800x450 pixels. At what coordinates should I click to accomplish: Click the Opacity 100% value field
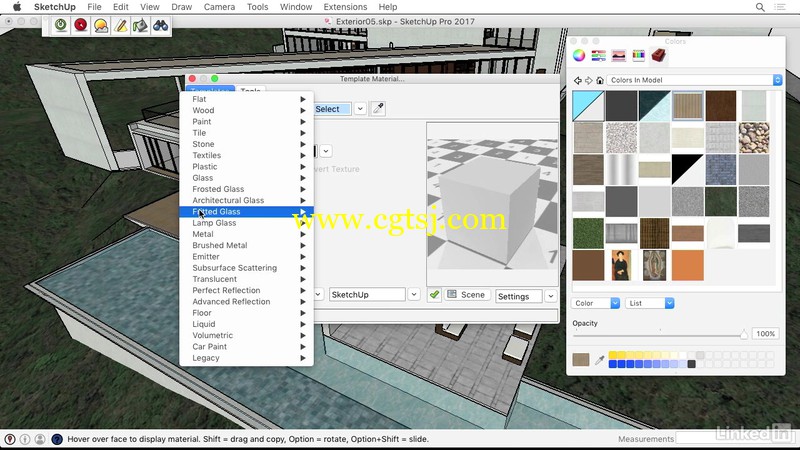[765, 334]
